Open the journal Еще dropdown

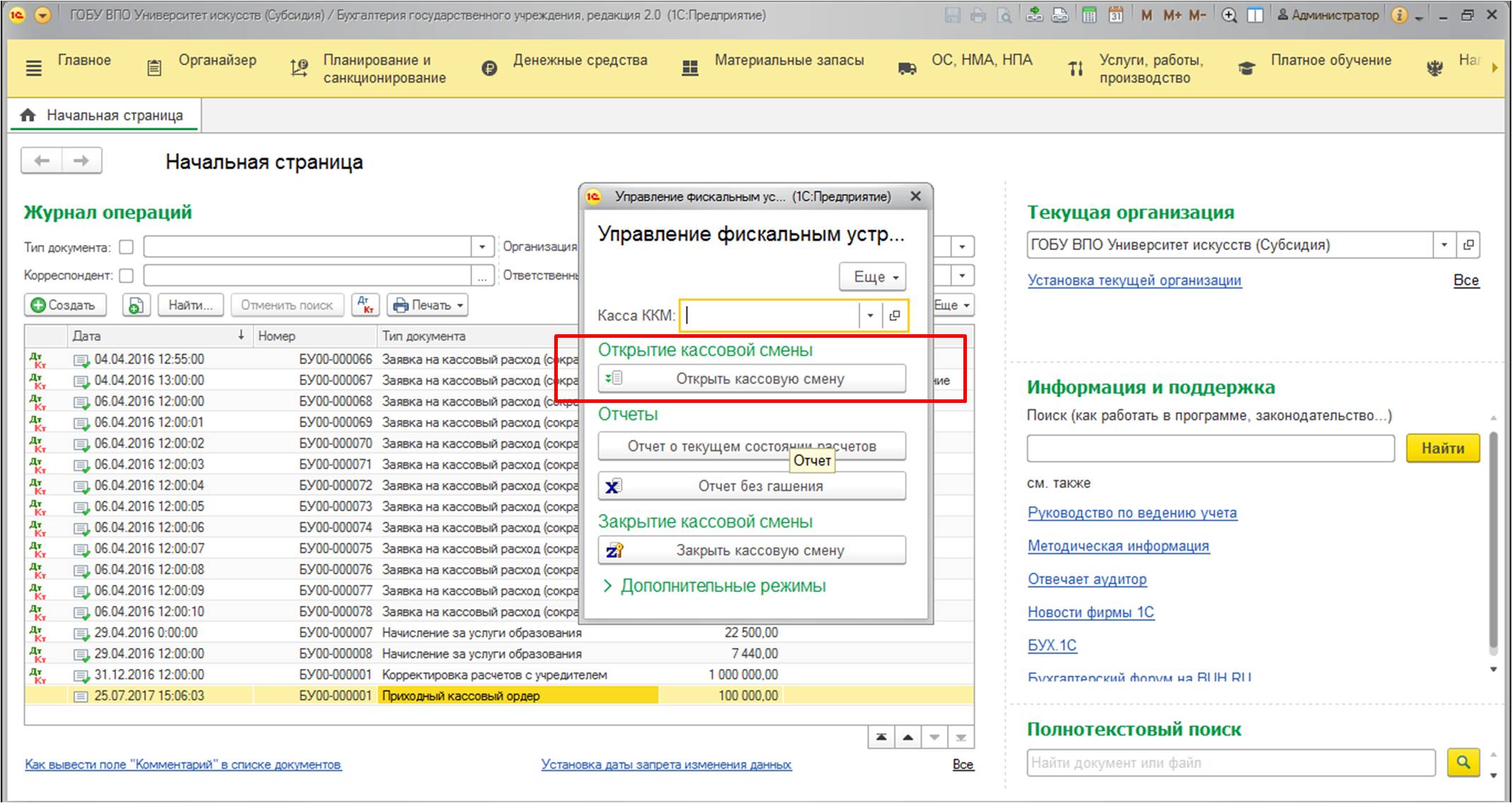point(953,305)
